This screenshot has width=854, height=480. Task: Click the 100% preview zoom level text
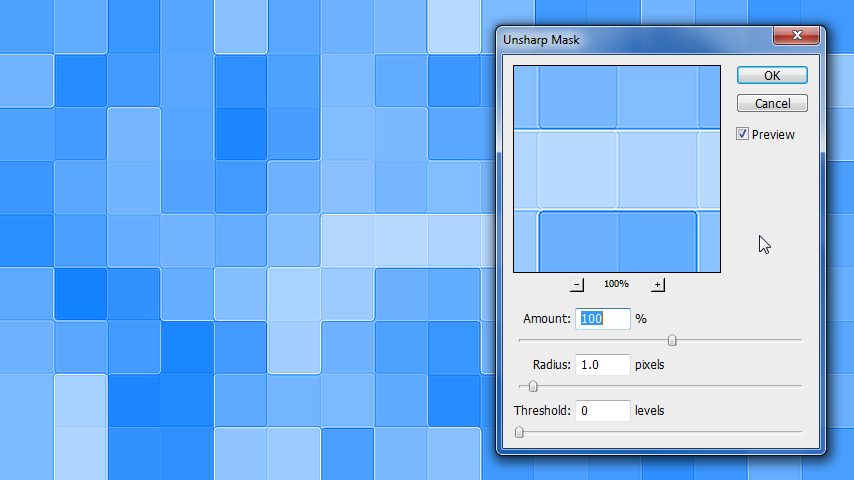coord(616,284)
